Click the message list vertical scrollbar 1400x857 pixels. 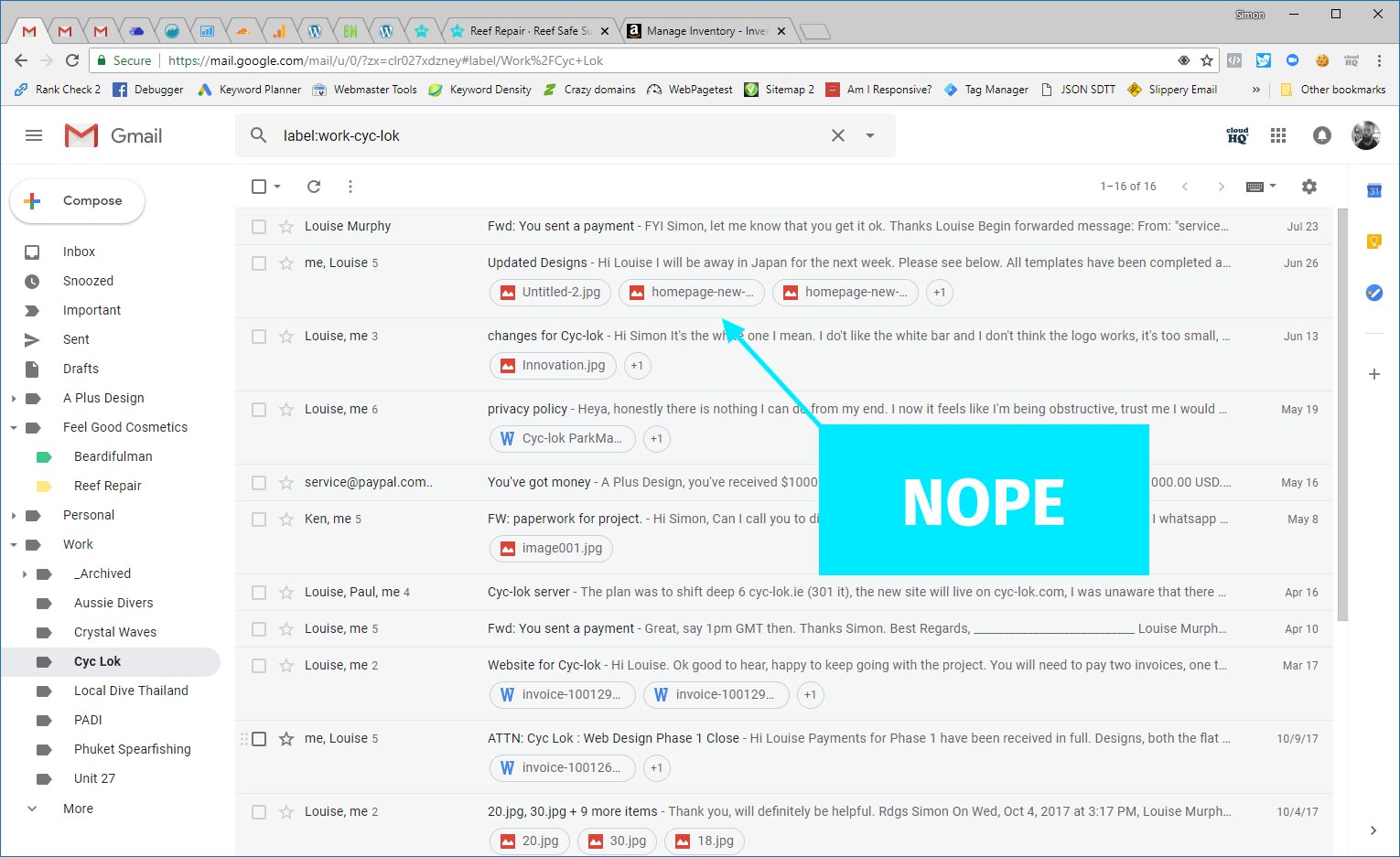click(1342, 414)
